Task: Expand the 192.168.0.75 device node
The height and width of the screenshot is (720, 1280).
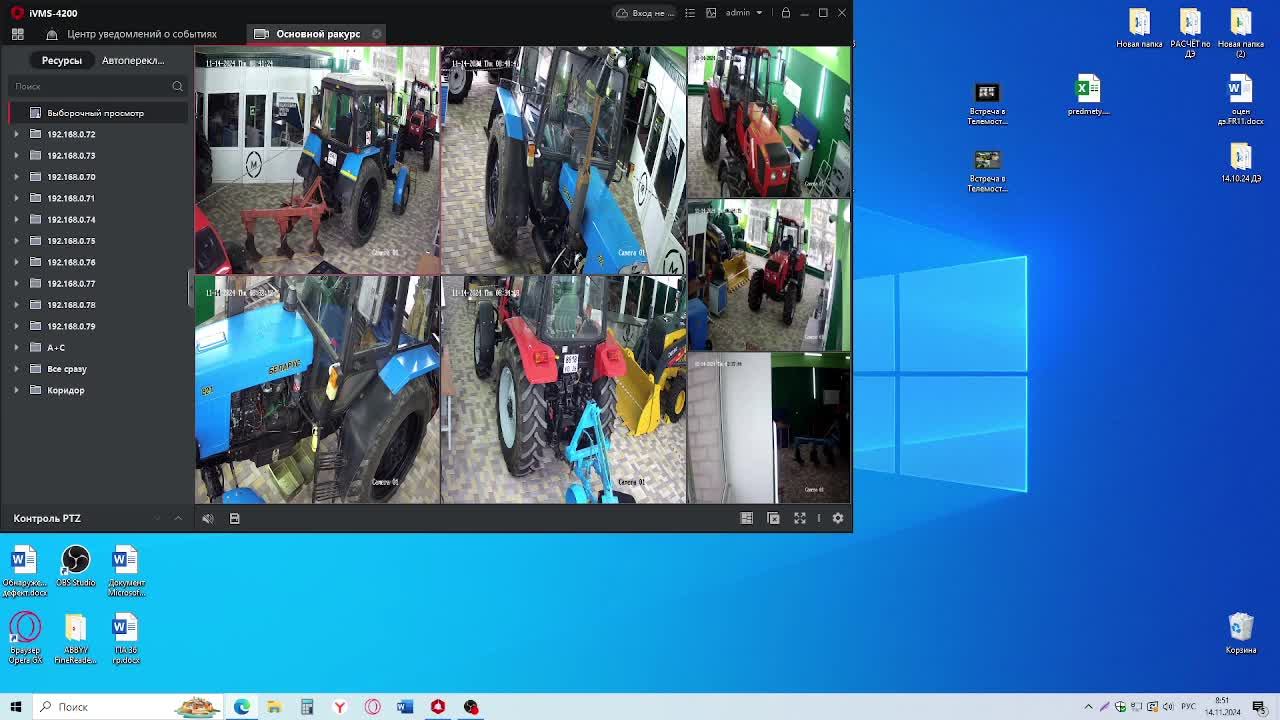Action: (16, 241)
